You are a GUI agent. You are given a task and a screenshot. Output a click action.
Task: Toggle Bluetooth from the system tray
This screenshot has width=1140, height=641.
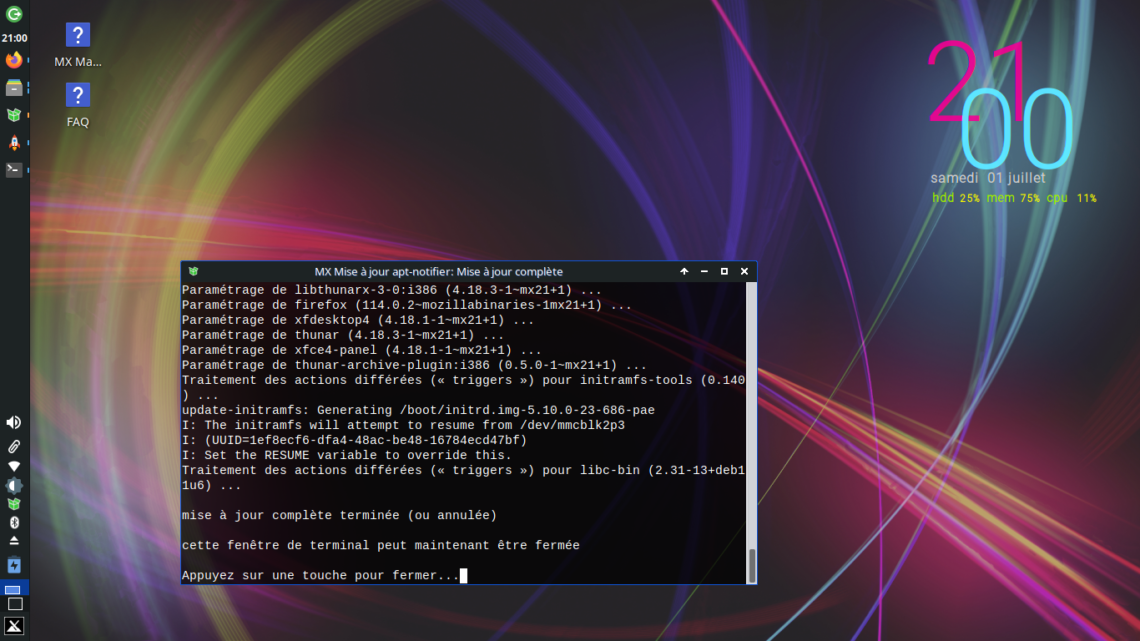pos(12,524)
